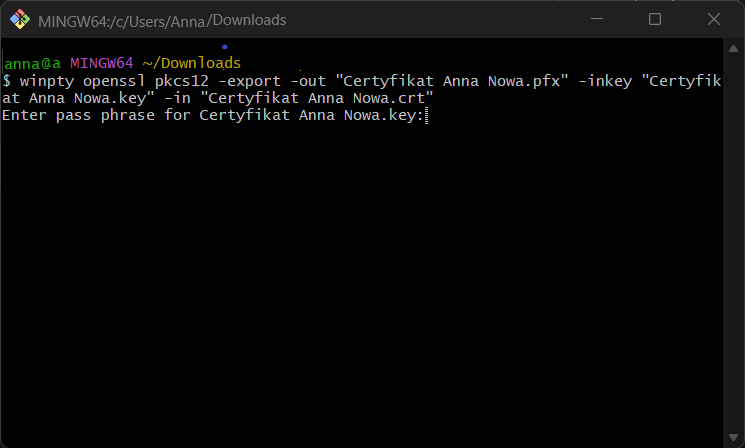Click the "Certyfikat Anna Nowa.crt" filename
745x448 pixels.
pos(318,99)
